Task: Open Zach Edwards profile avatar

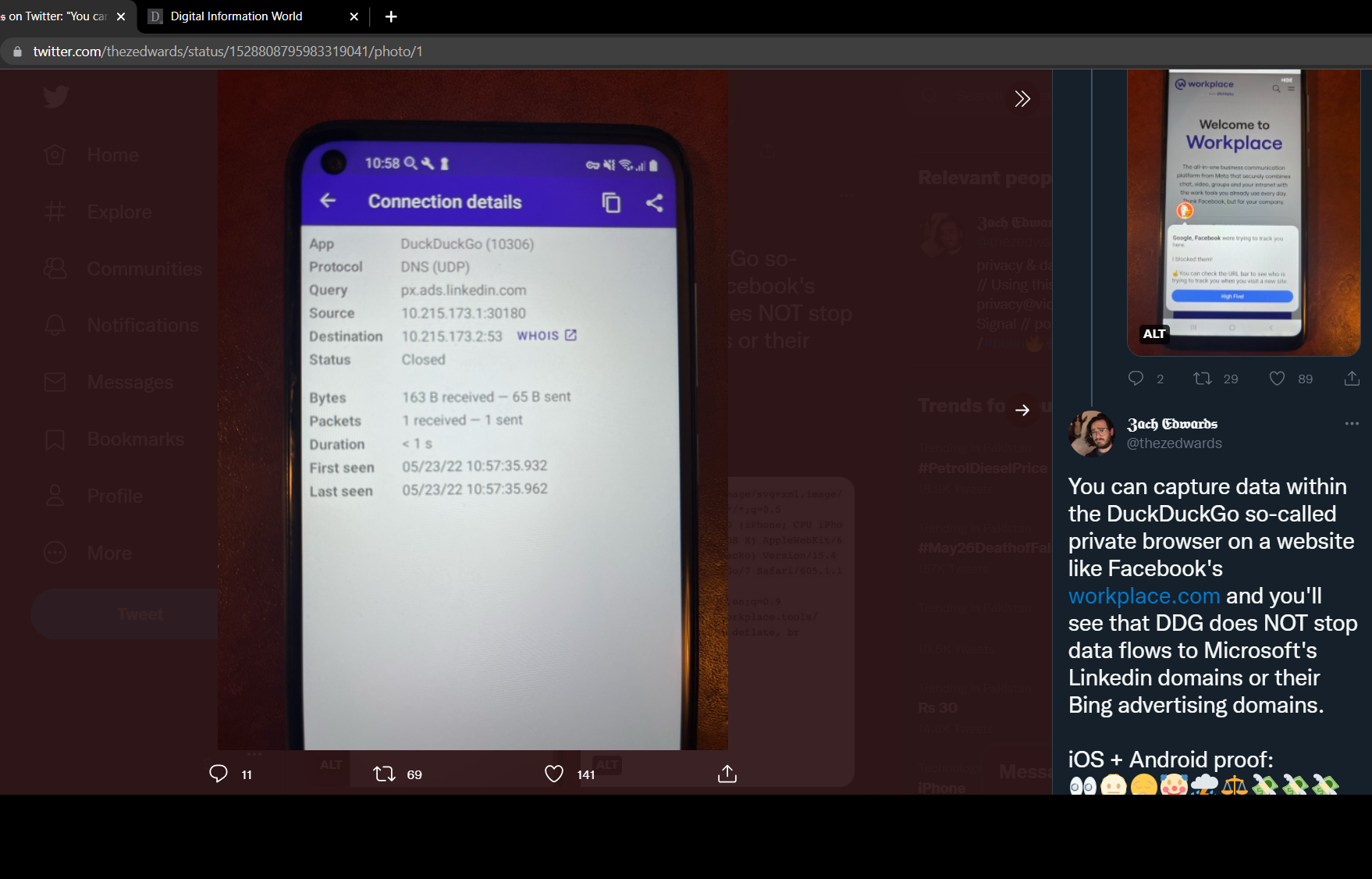Action: coord(1092,433)
